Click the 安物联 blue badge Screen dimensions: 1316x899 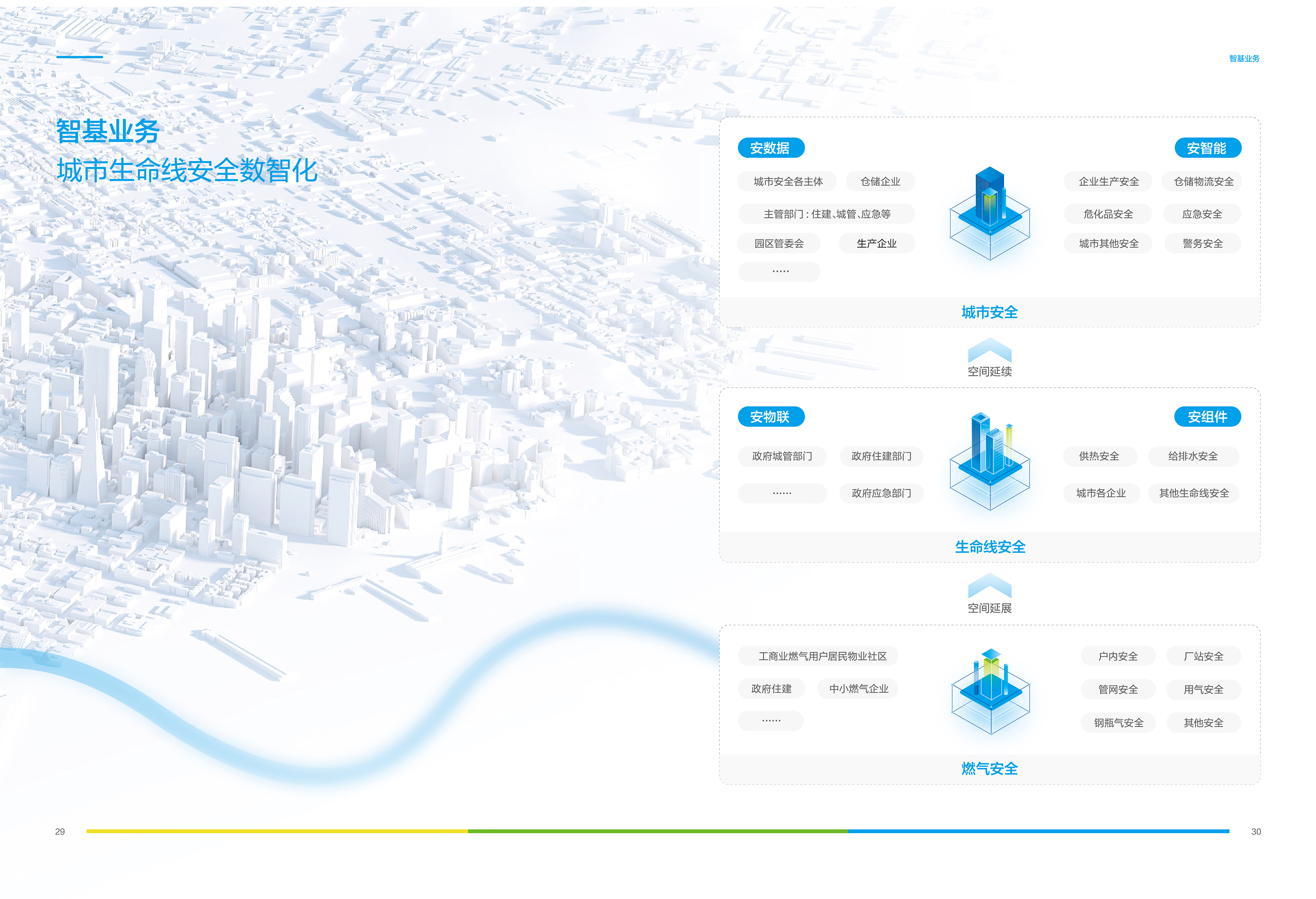(770, 417)
